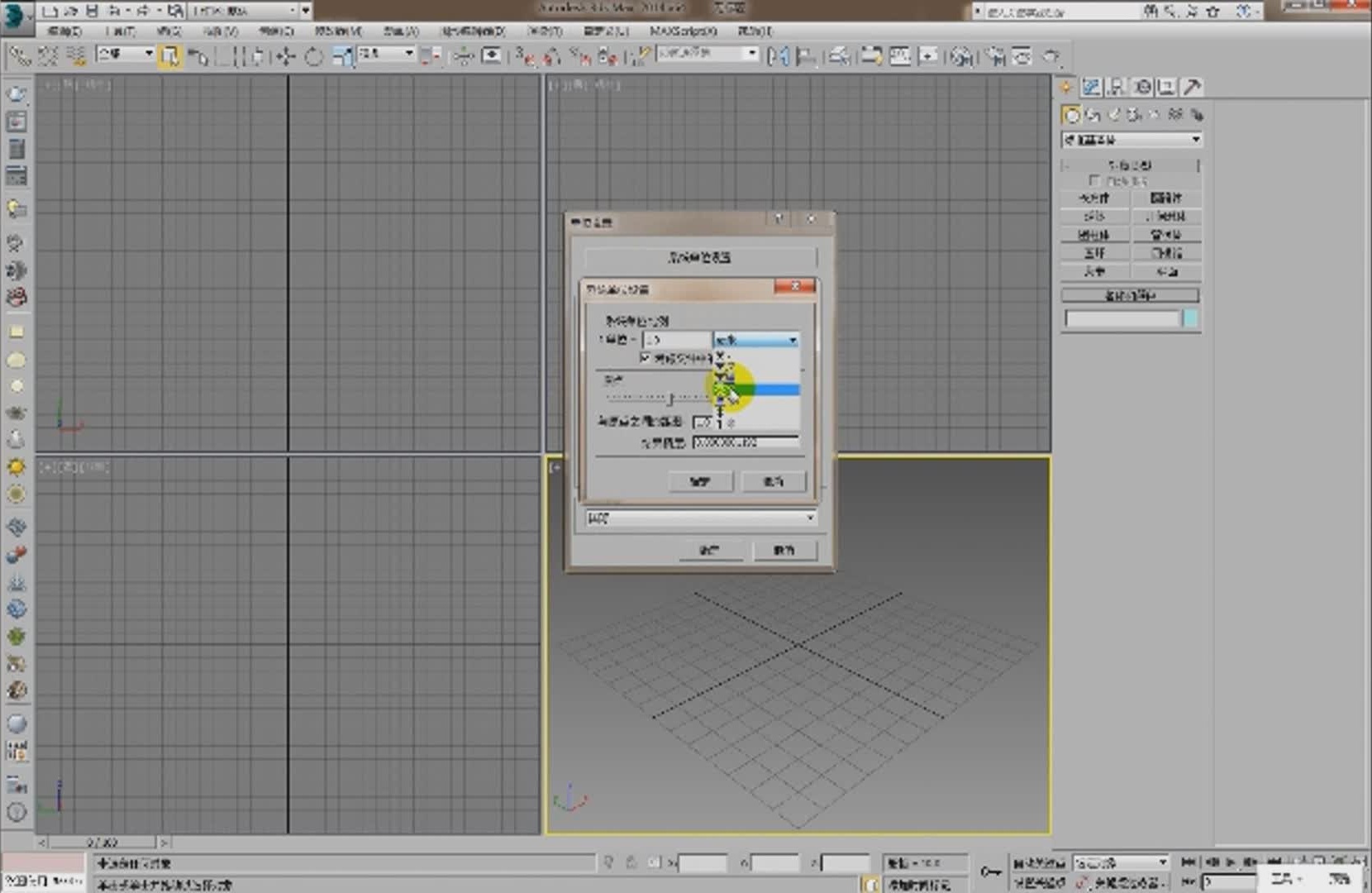Toggle the Angle Snap button
The width and height of the screenshot is (1372, 893).
[x=553, y=56]
